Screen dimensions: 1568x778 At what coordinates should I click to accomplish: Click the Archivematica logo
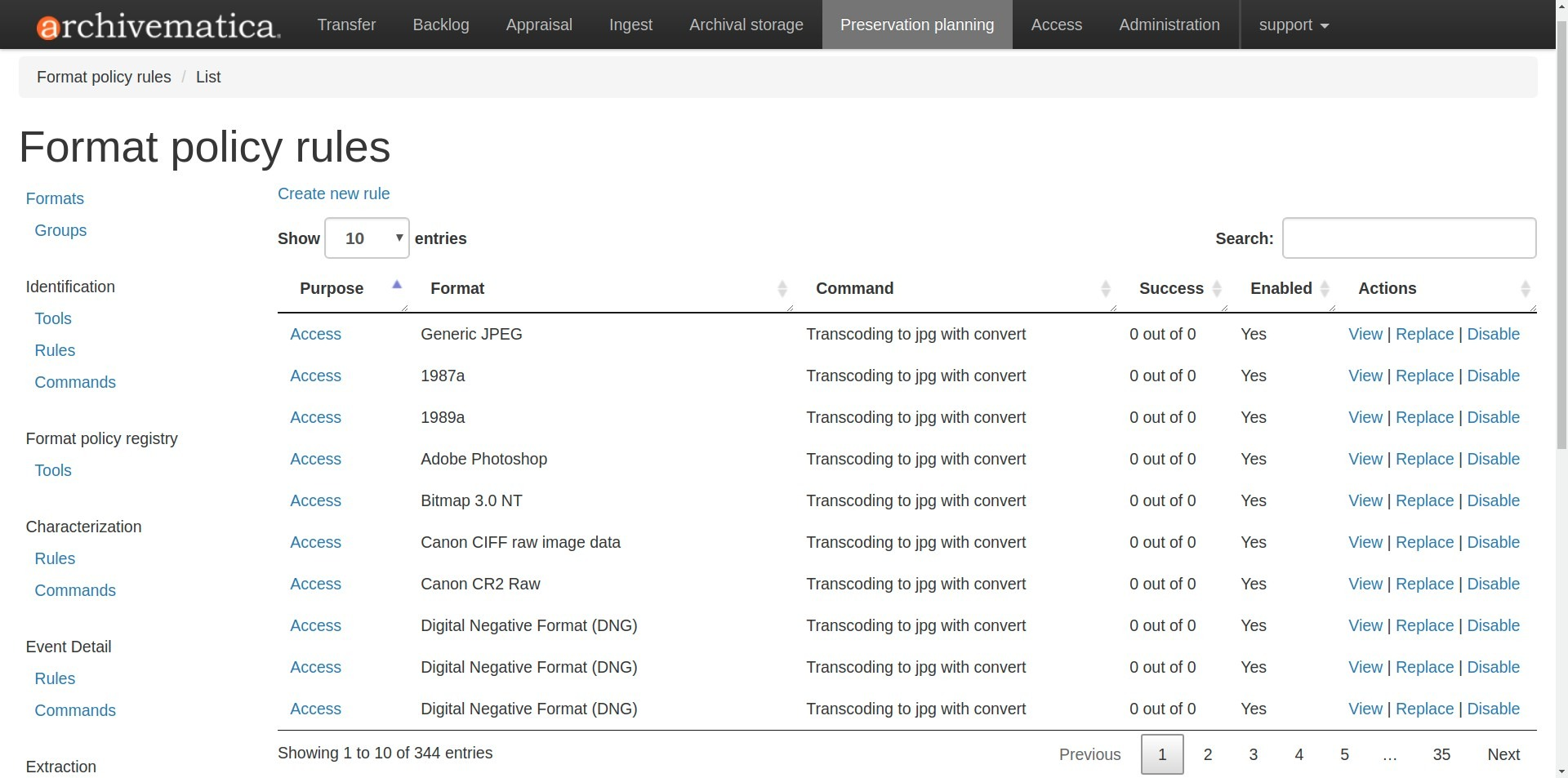click(x=158, y=26)
